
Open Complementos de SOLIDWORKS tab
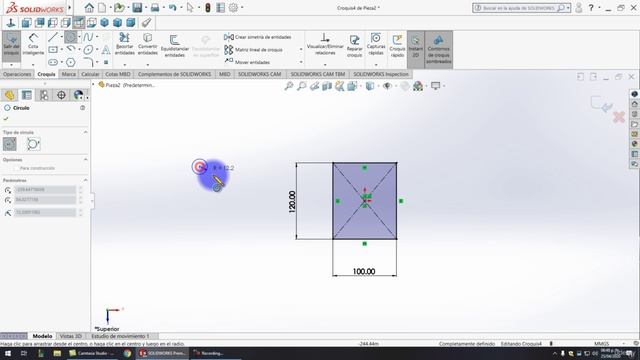(x=174, y=74)
